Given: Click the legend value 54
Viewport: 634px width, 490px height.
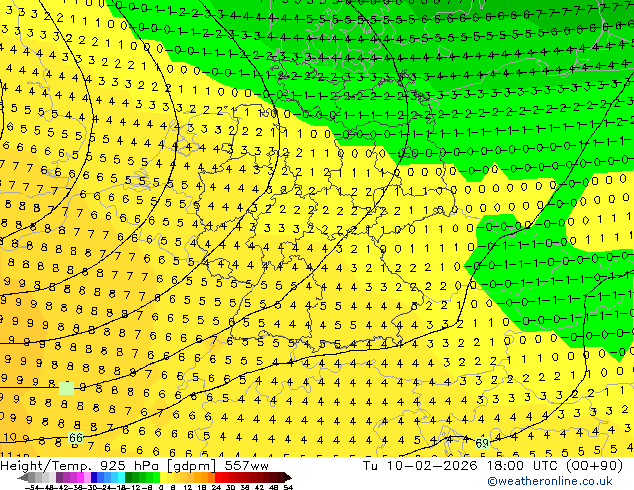Looking at the screenshot, I should click(x=288, y=487).
